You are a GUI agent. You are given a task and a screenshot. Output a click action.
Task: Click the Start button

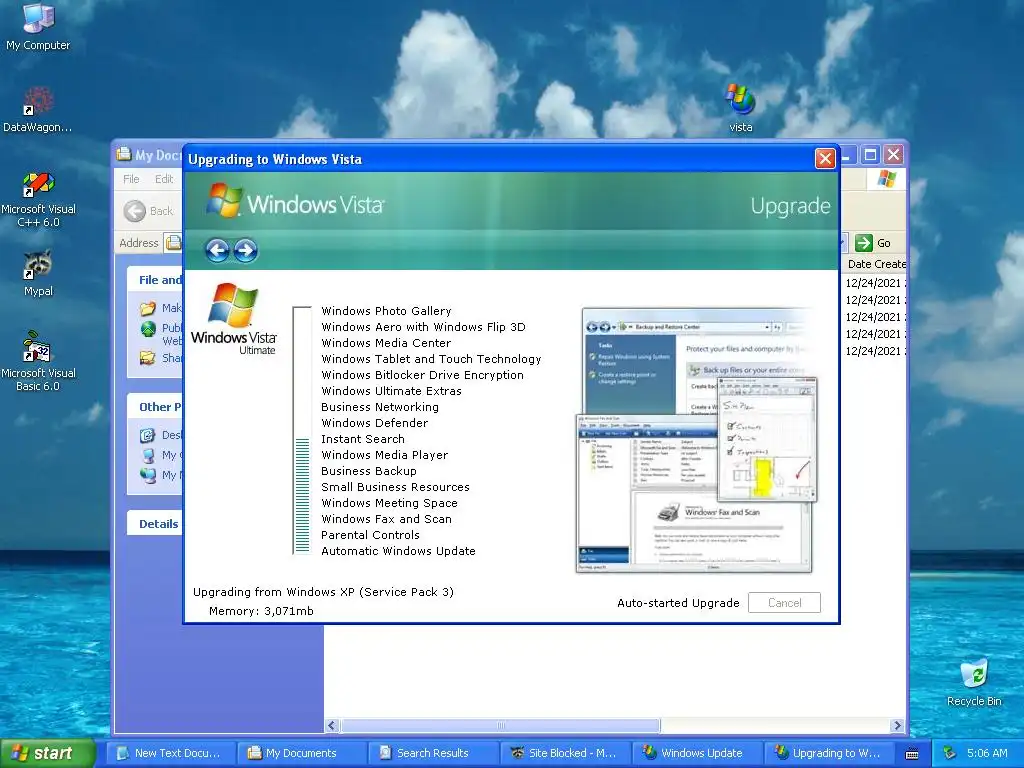pyautogui.click(x=47, y=753)
